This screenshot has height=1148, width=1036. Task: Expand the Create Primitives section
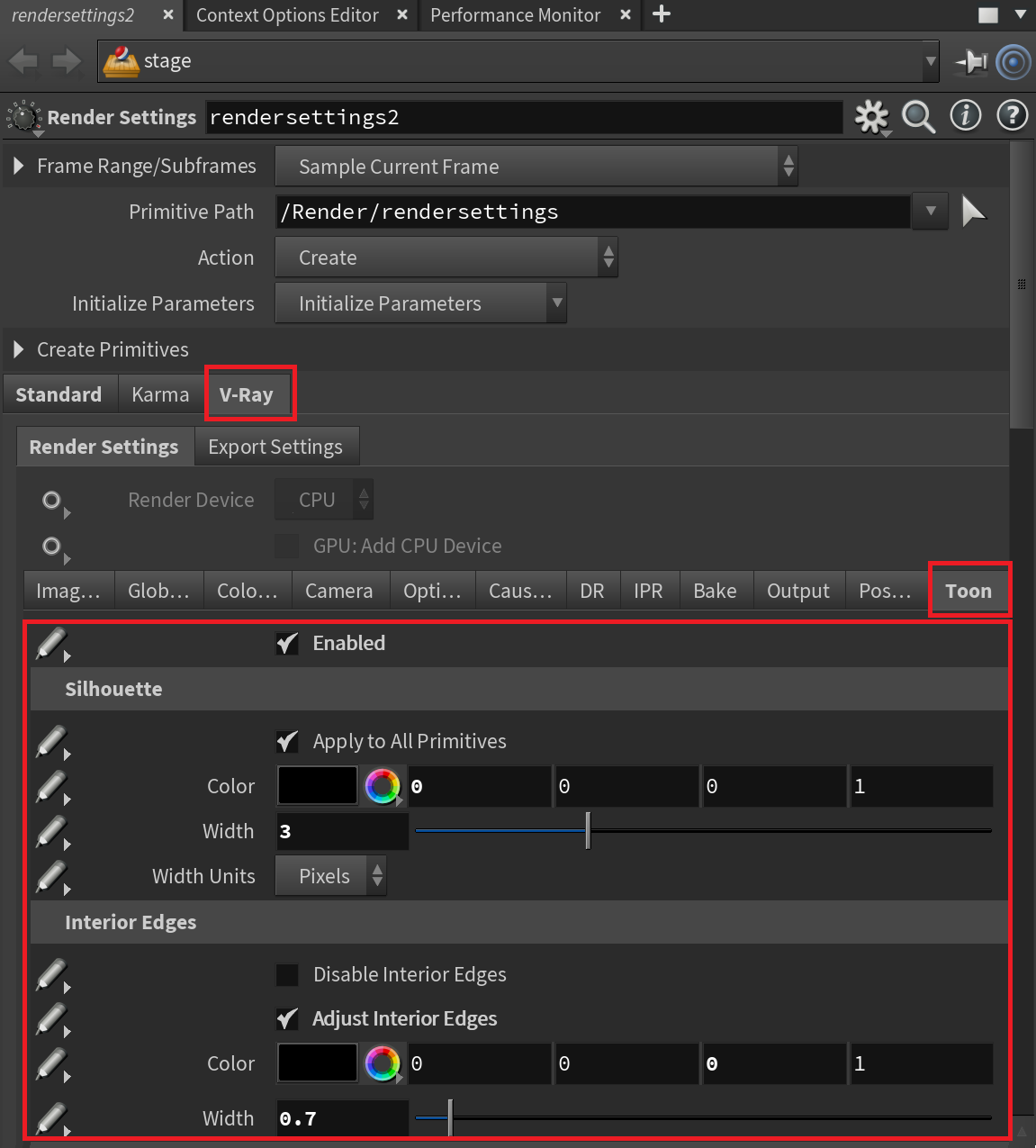click(x=19, y=349)
